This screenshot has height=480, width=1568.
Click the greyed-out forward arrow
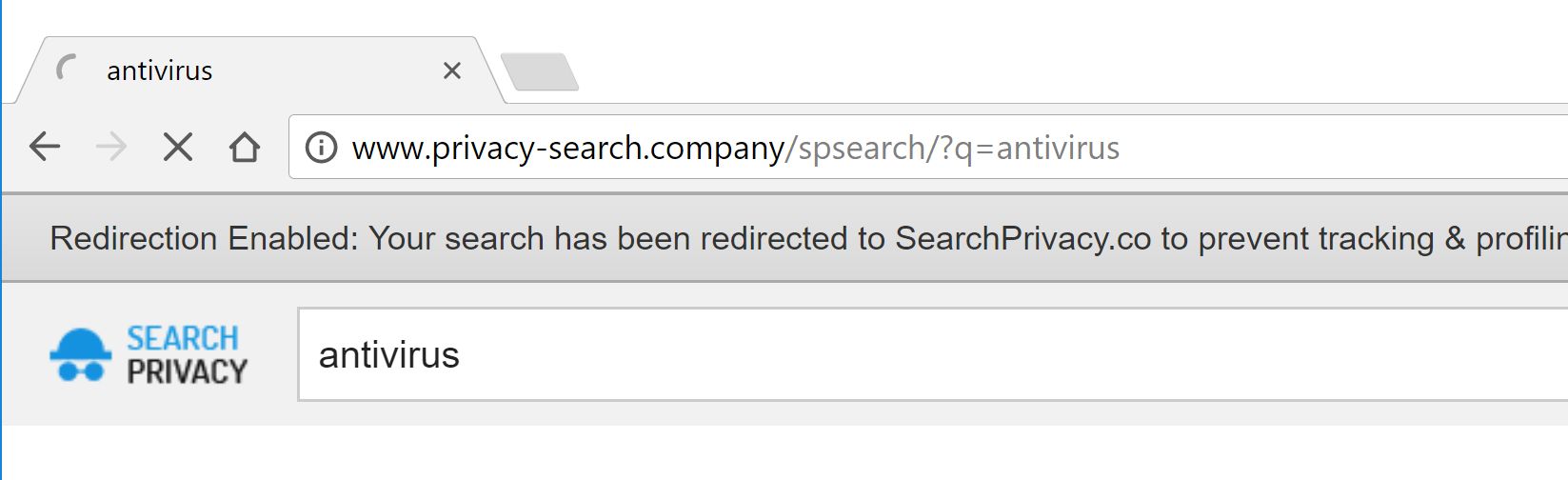[111, 147]
